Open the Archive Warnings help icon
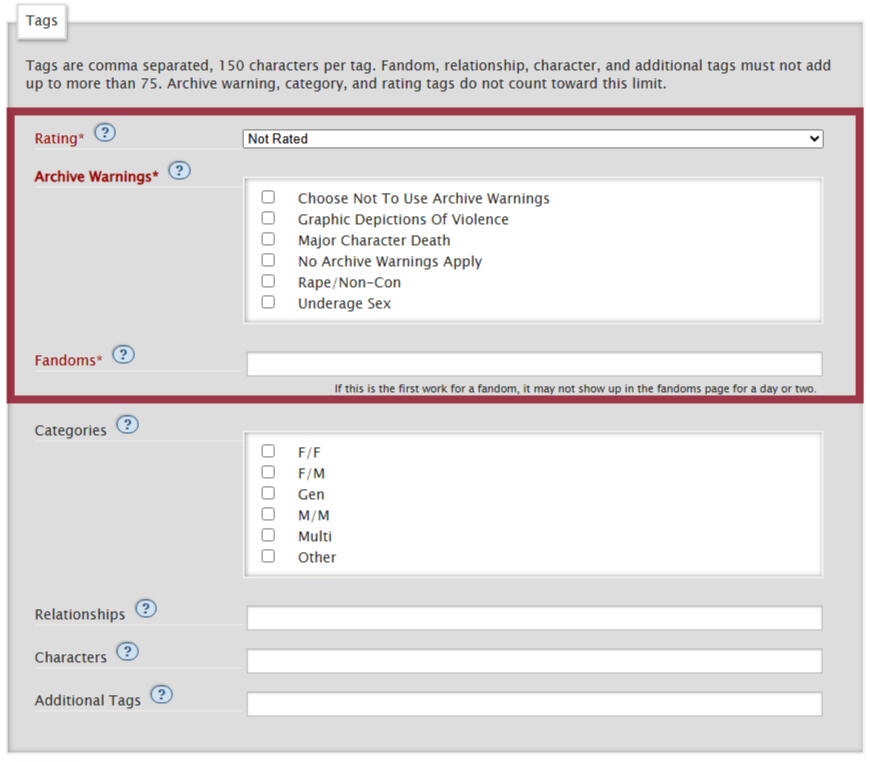The height and width of the screenshot is (762, 870). pos(179,170)
